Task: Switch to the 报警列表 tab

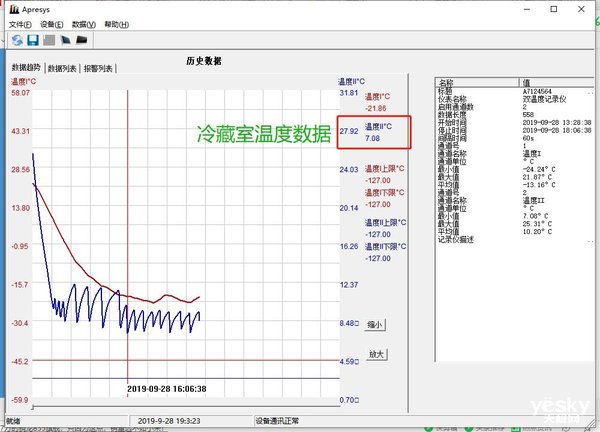Action: [x=98, y=68]
